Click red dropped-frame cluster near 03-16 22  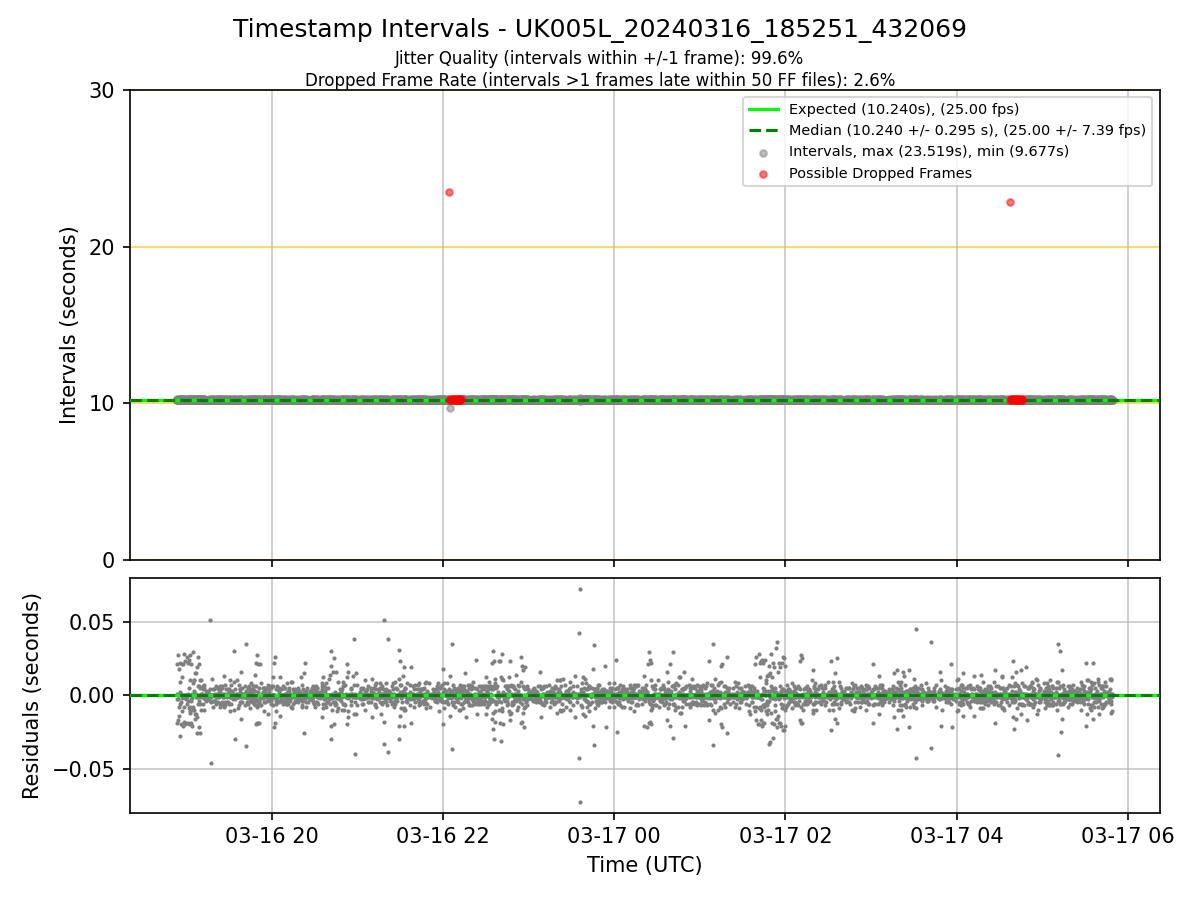[x=455, y=400]
